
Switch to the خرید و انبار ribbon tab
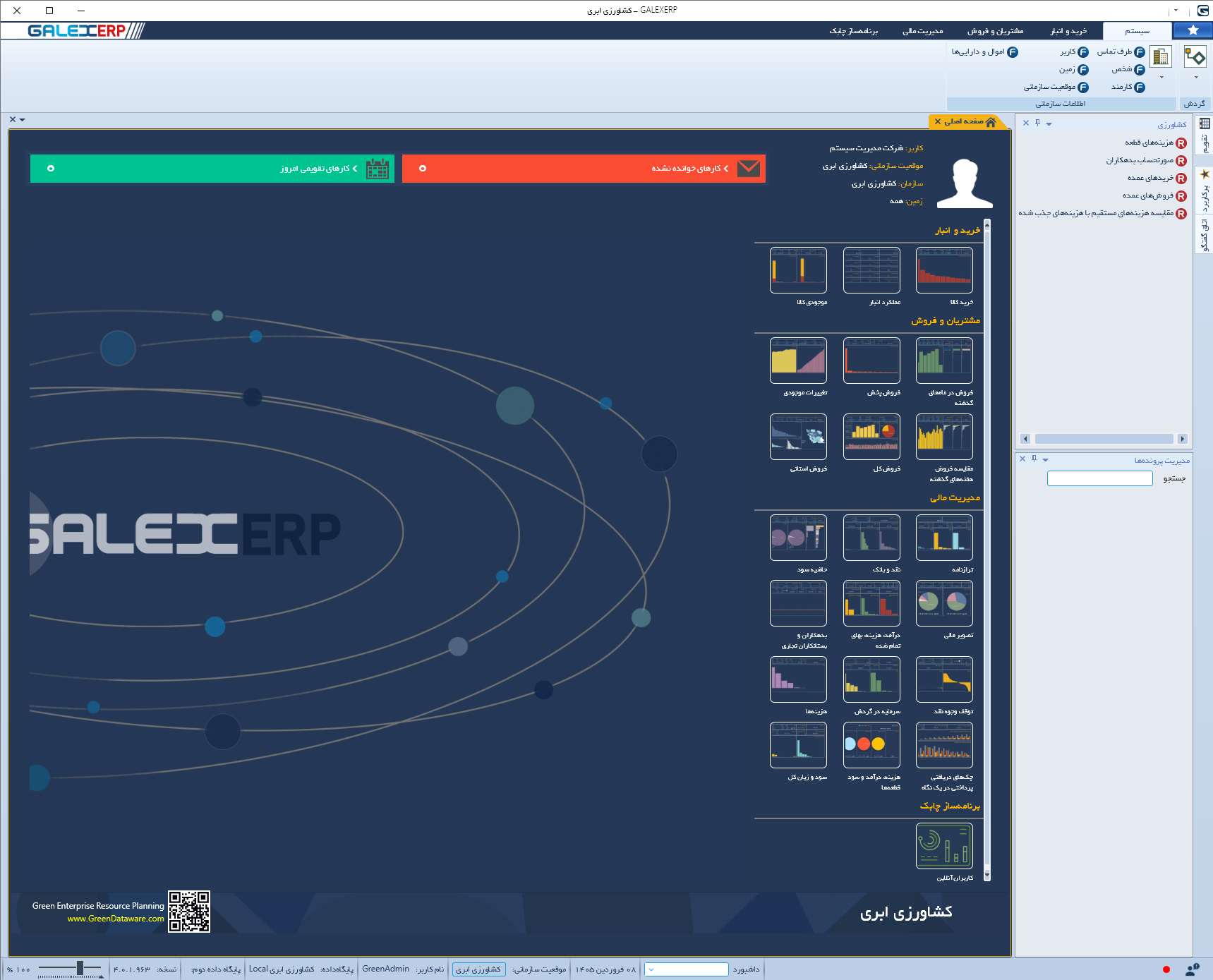pos(1068,31)
